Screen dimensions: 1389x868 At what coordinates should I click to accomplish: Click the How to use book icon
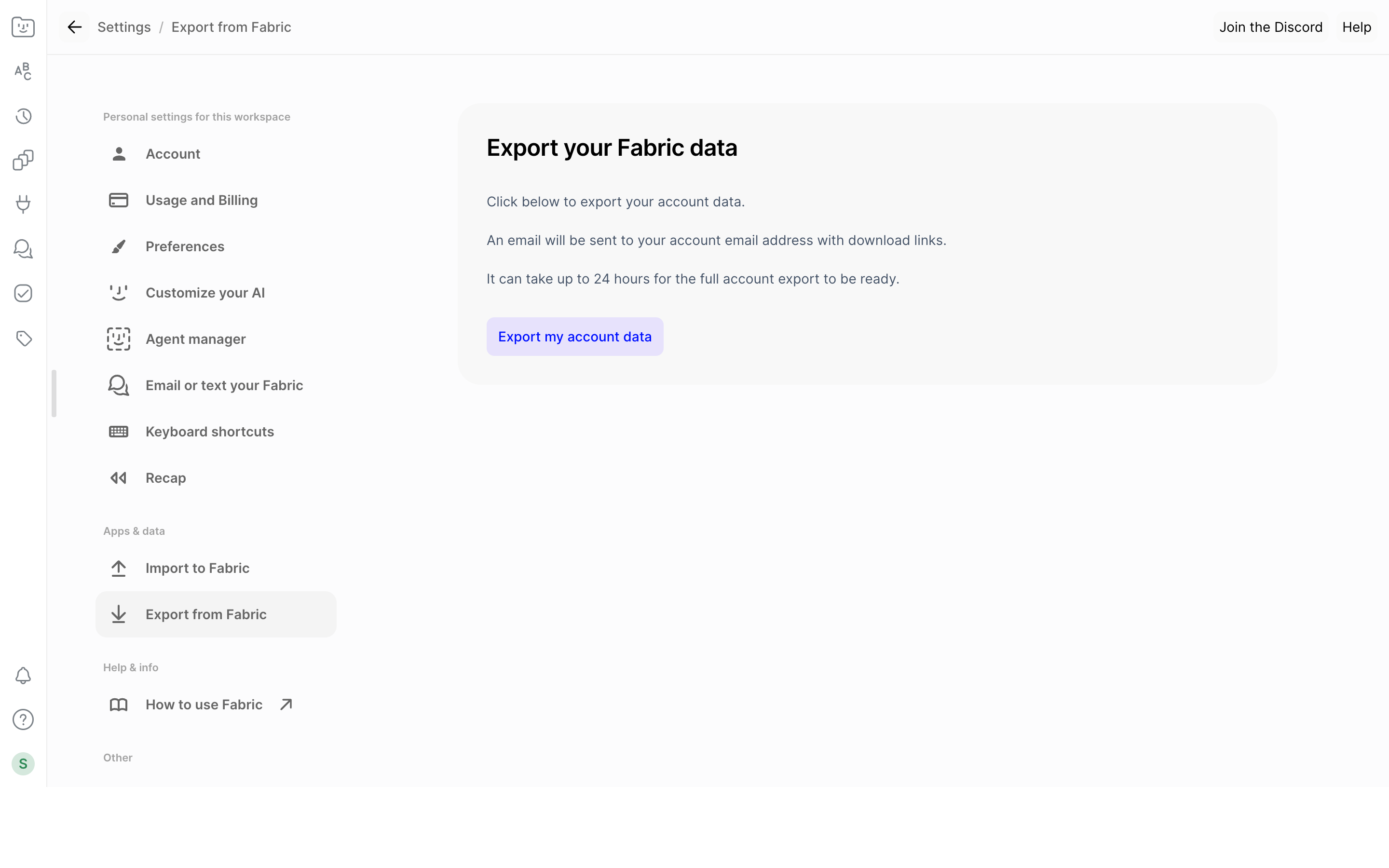click(119, 705)
